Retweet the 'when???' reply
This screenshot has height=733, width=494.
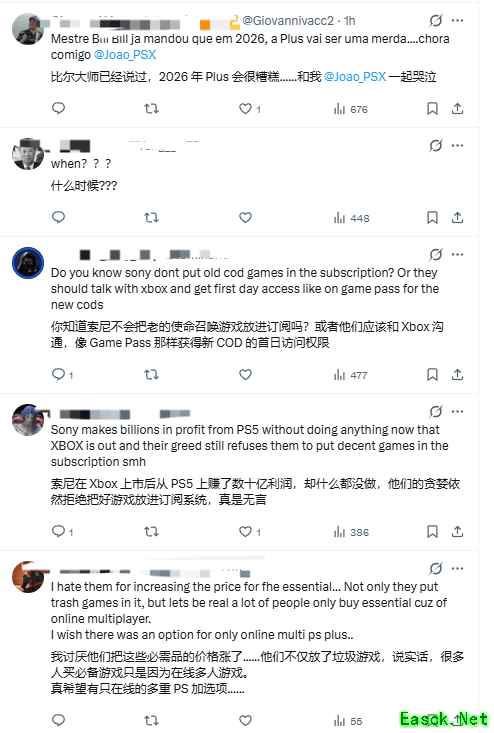tap(151, 217)
